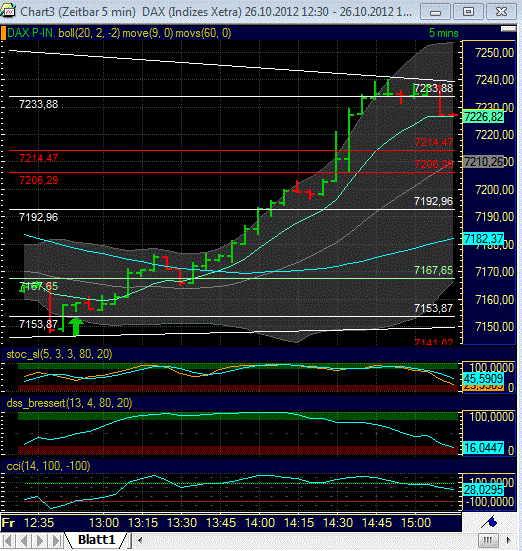
Task: Click the stoc_sl(5, 3, 3, 80, 20) panel title
Action: click(x=59, y=354)
